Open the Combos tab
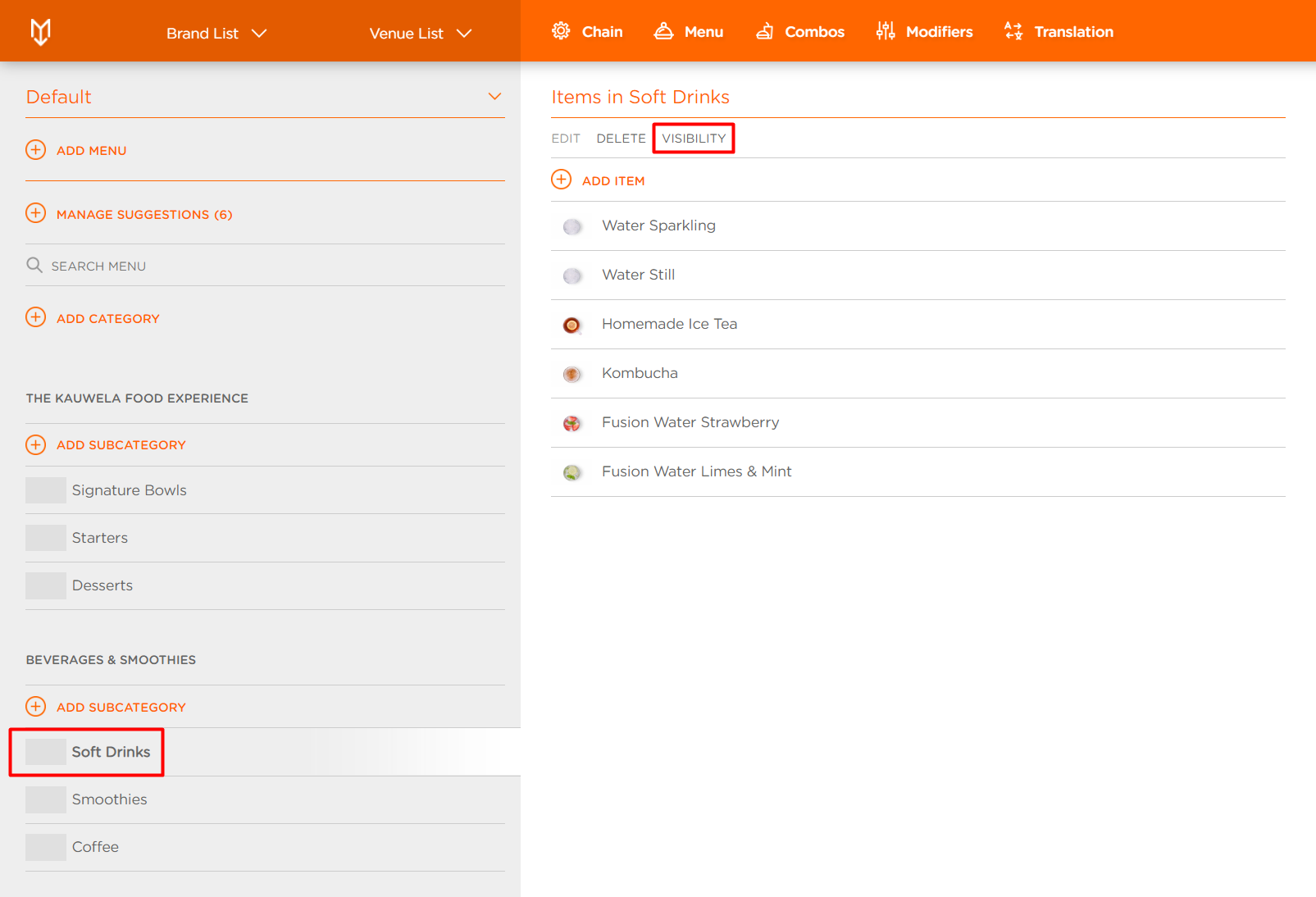The height and width of the screenshot is (897, 1316). 800,31
